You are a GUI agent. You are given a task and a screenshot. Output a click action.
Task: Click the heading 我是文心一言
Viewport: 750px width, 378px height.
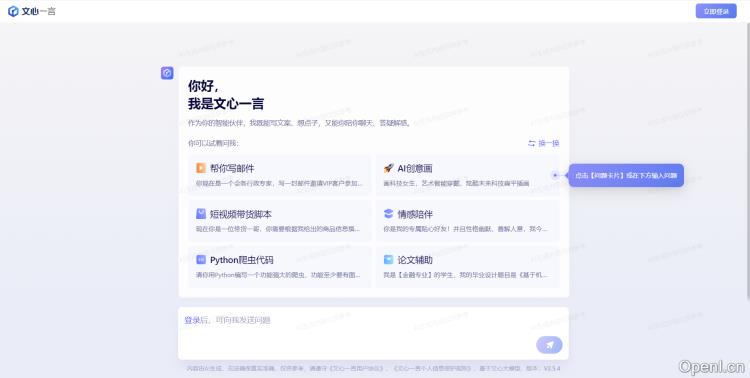226,104
